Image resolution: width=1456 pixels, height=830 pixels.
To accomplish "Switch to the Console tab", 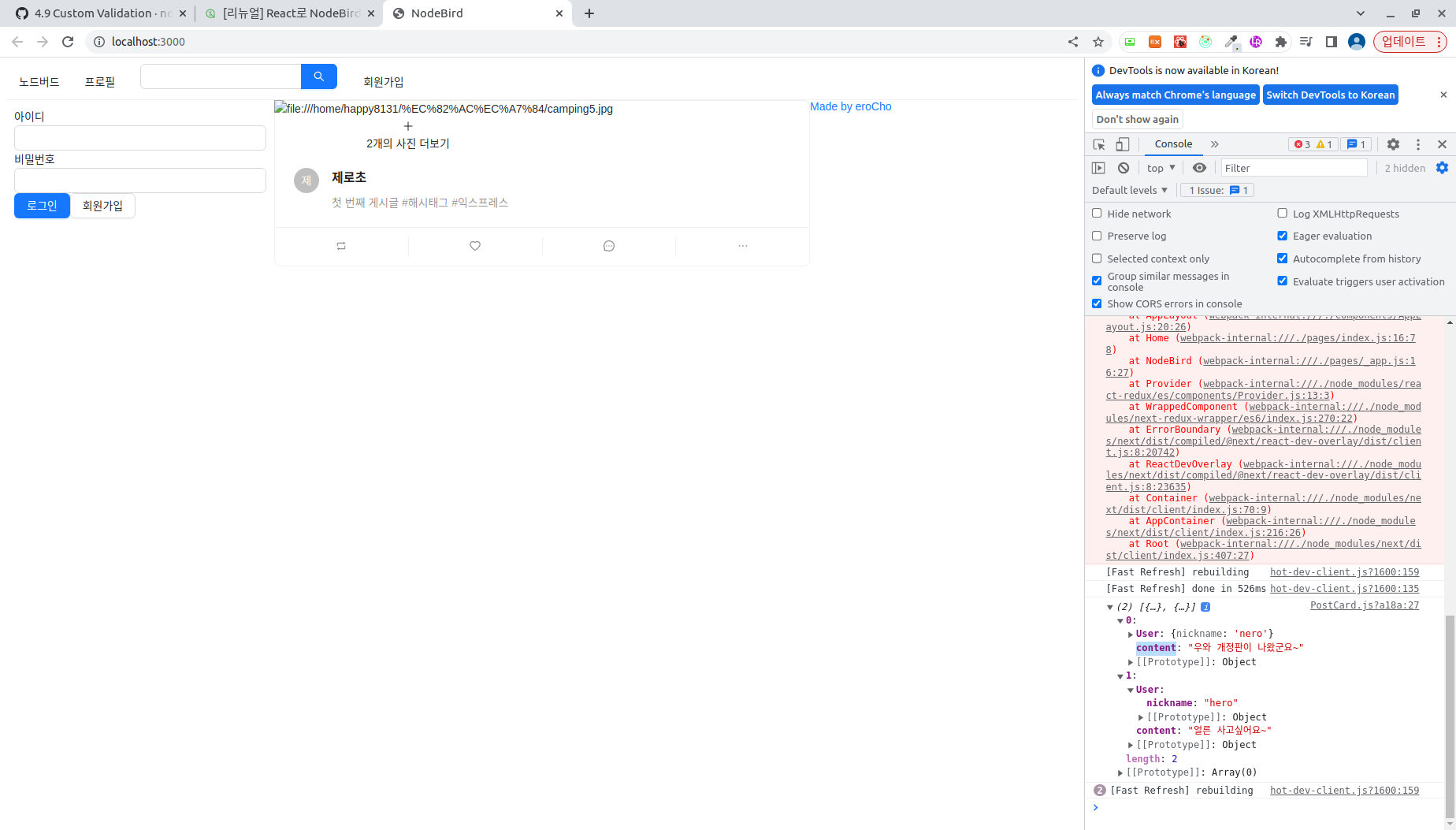I will [x=1173, y=144].
